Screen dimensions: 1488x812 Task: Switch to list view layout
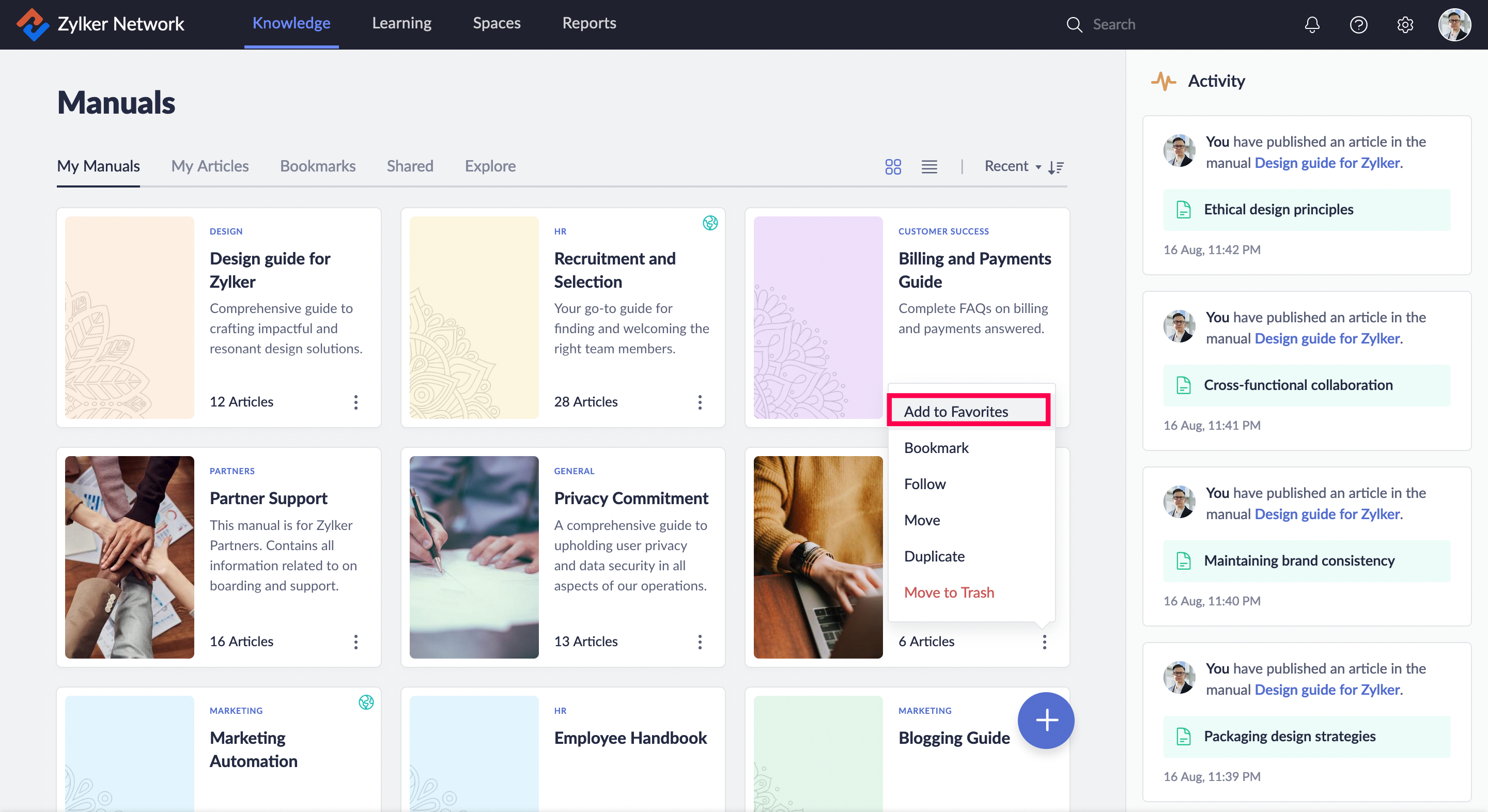coord(929,167)
